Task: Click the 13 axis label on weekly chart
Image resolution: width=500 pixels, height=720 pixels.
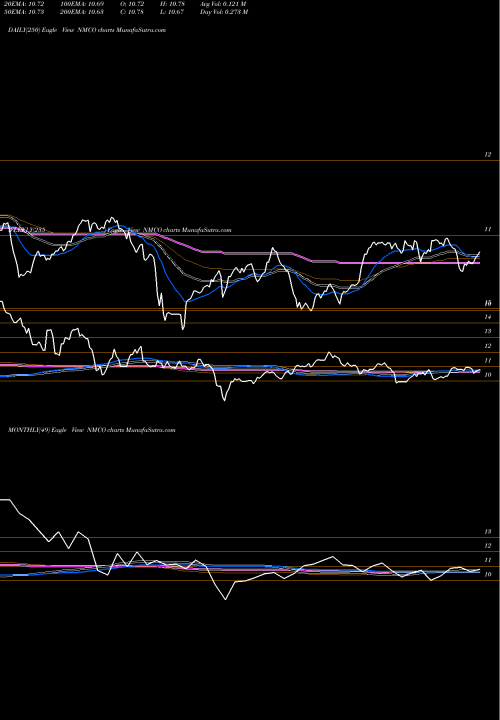Action: pos(489,331)
